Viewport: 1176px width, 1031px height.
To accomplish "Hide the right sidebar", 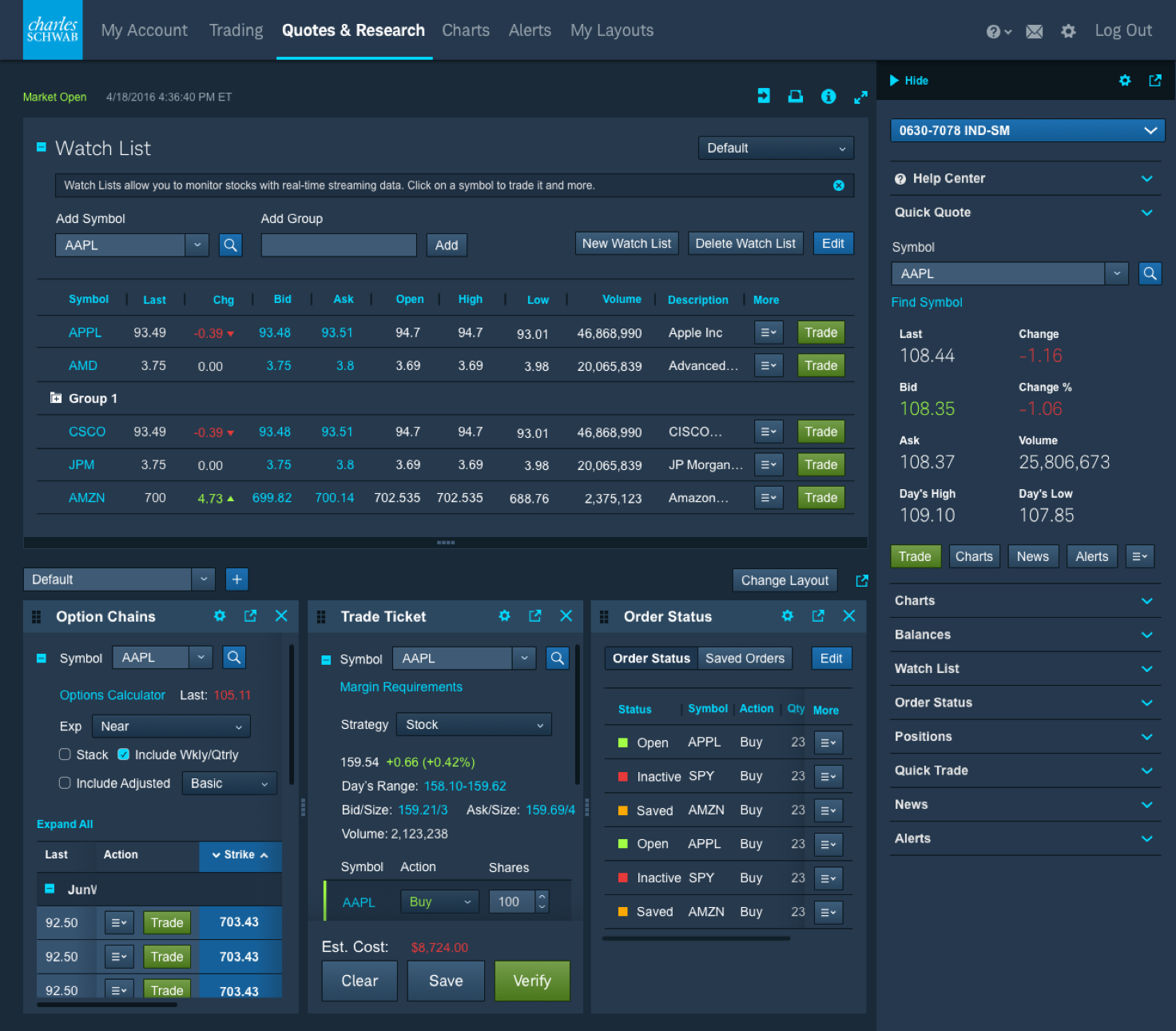I will (909, 81).
